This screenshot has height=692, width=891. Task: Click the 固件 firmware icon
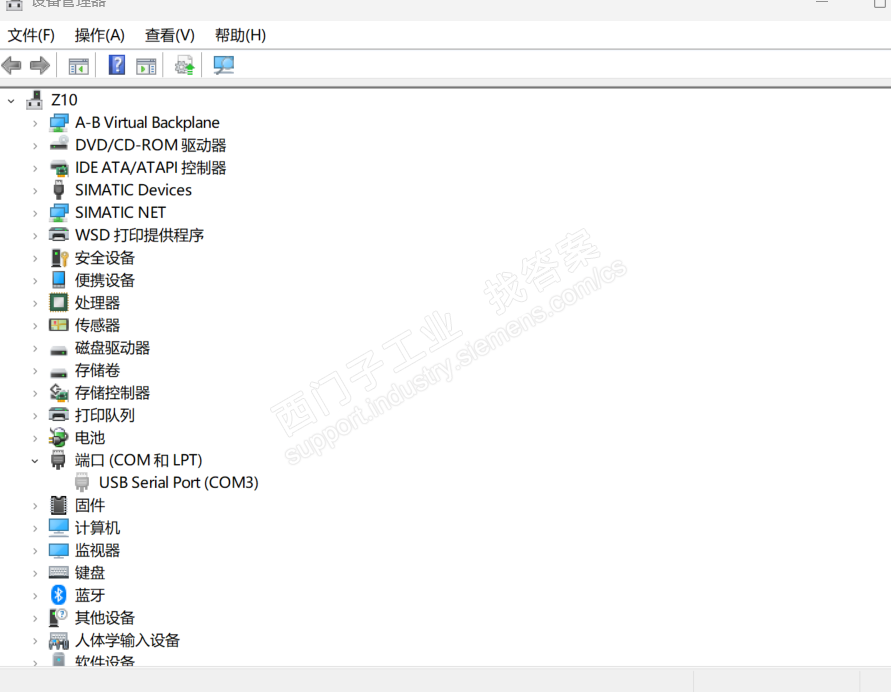pos(59,505)
